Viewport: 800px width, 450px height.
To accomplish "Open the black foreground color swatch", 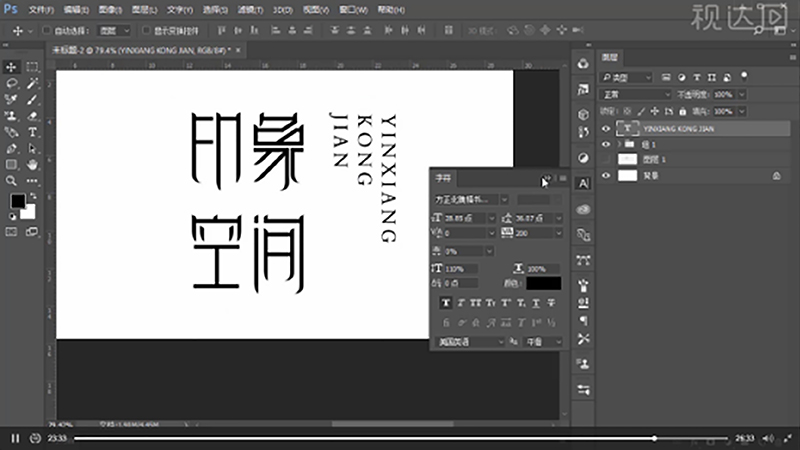I will click(17, 201).
